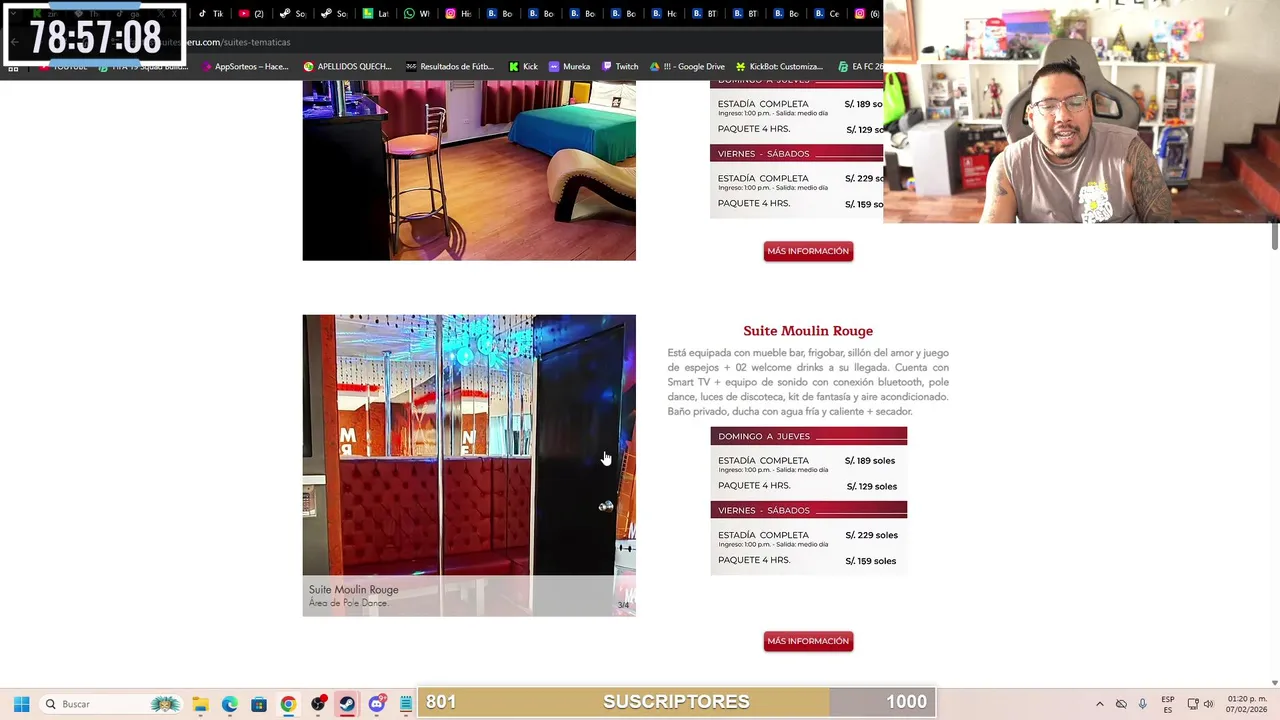The height and width of the screenshot is (720, 1280).
Task: Click Suite Moulin Rouge pole dance photo
Action: coord(469,465)
